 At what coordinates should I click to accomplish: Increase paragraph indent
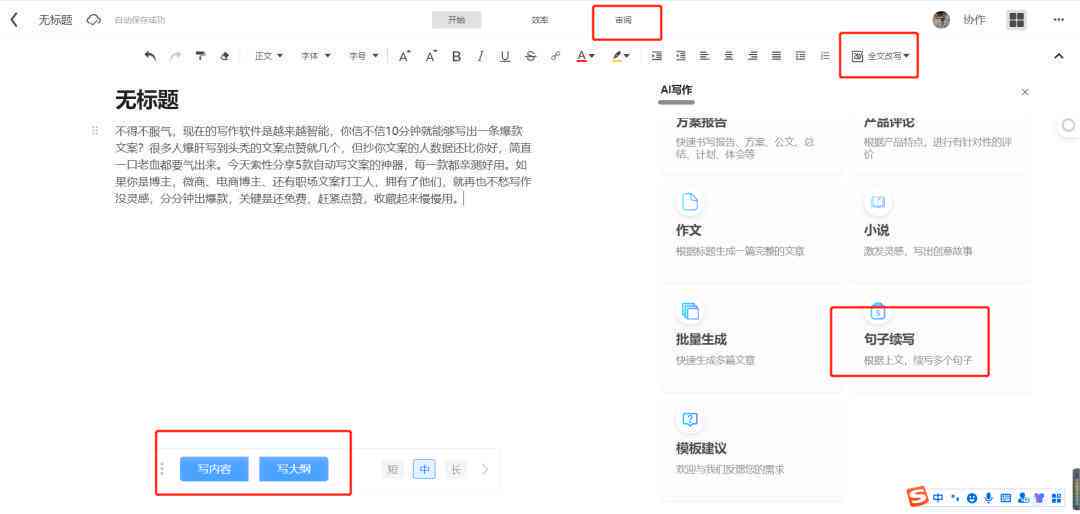pos(657,56)
